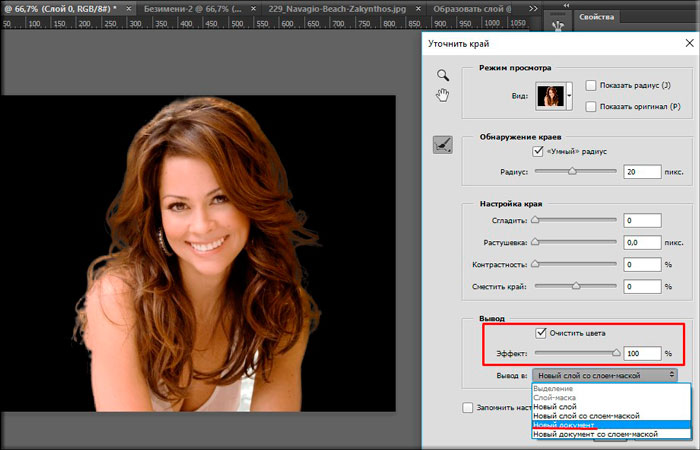This screenshot has width=700, height=450.
Task: Select the Hand tool in Refine Edge dialog
Action: 442,95
